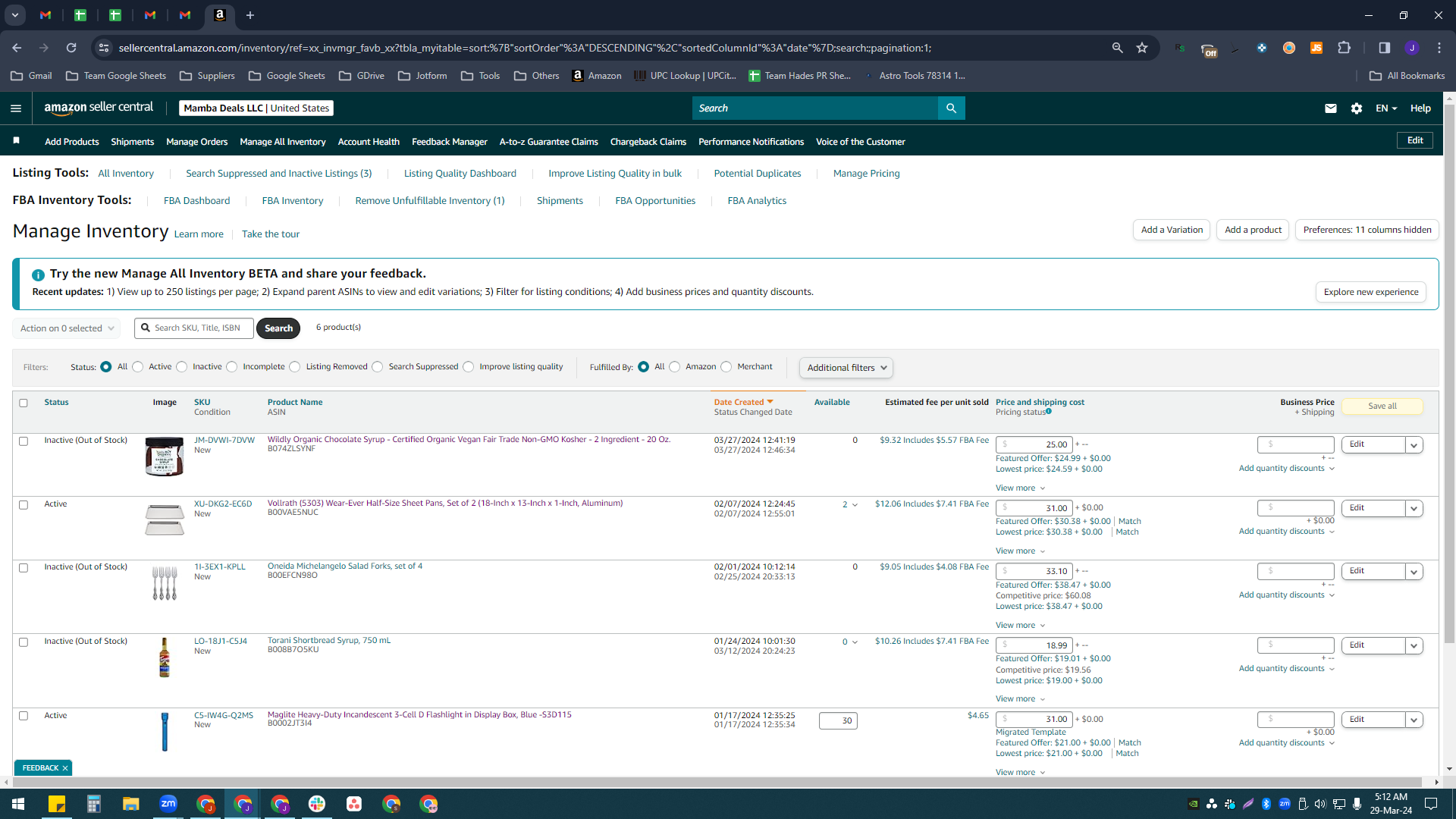
Task: Click the Explore new experience button
Action: click(1371, 292)
